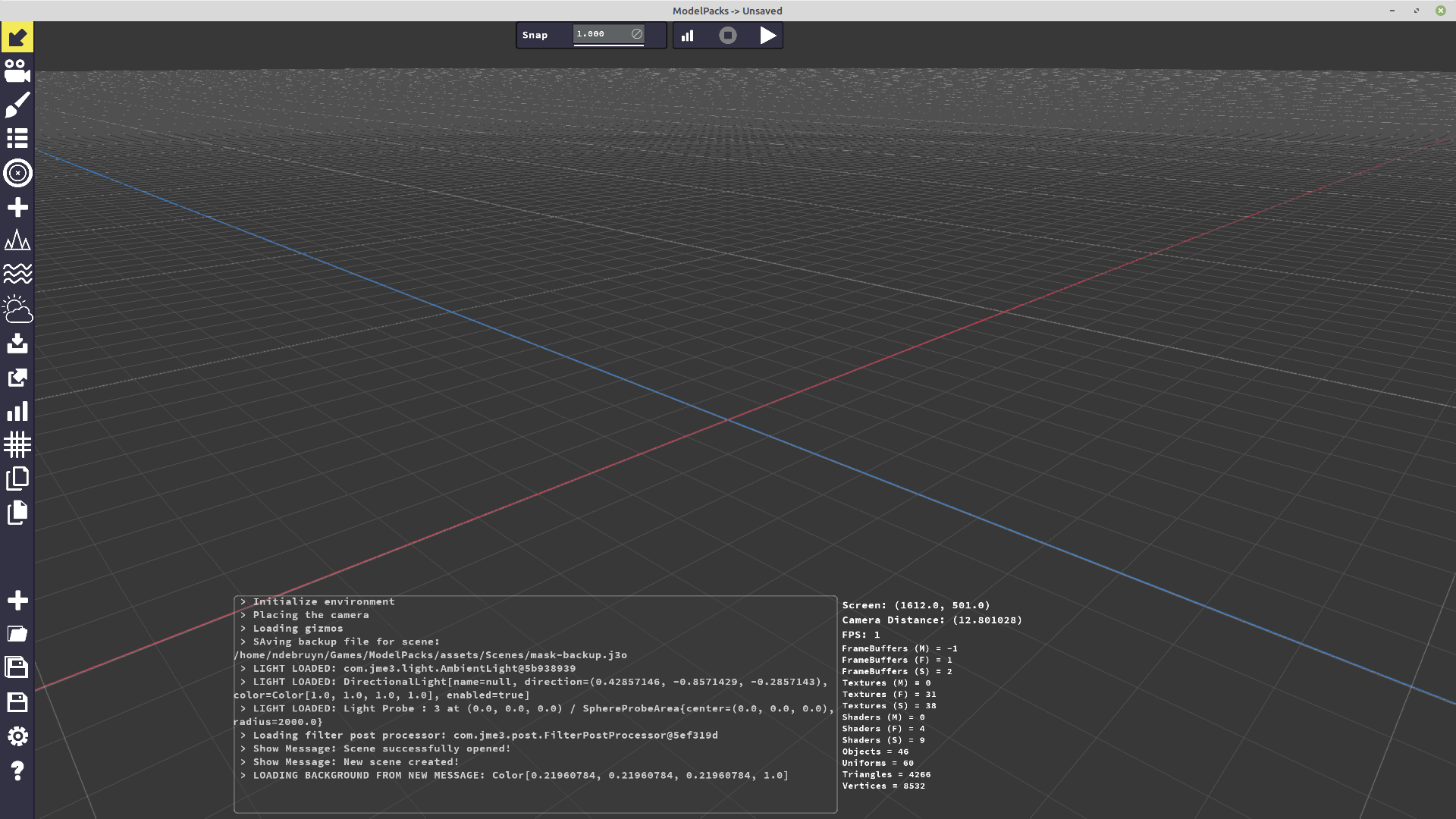Click the import download tray icon
Image resolution: width=1456 pixels, height=819 pixels.
click(17, 344)
